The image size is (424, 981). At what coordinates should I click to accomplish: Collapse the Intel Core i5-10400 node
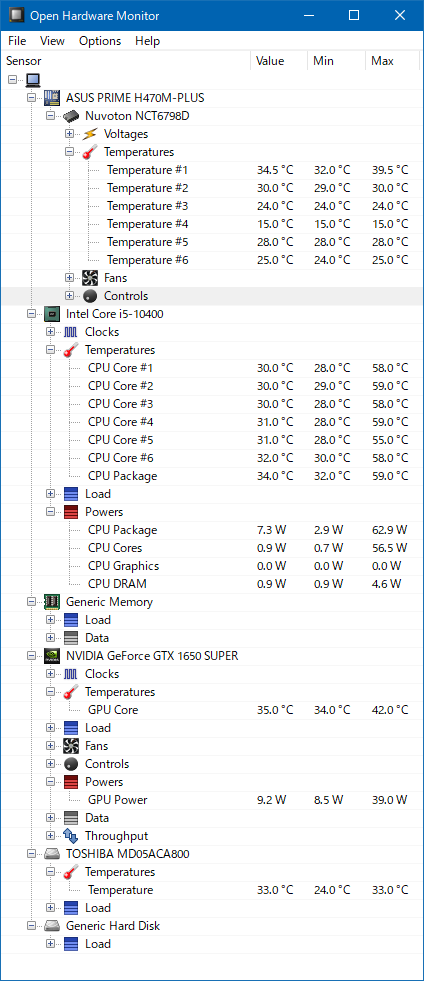(31, 314)
